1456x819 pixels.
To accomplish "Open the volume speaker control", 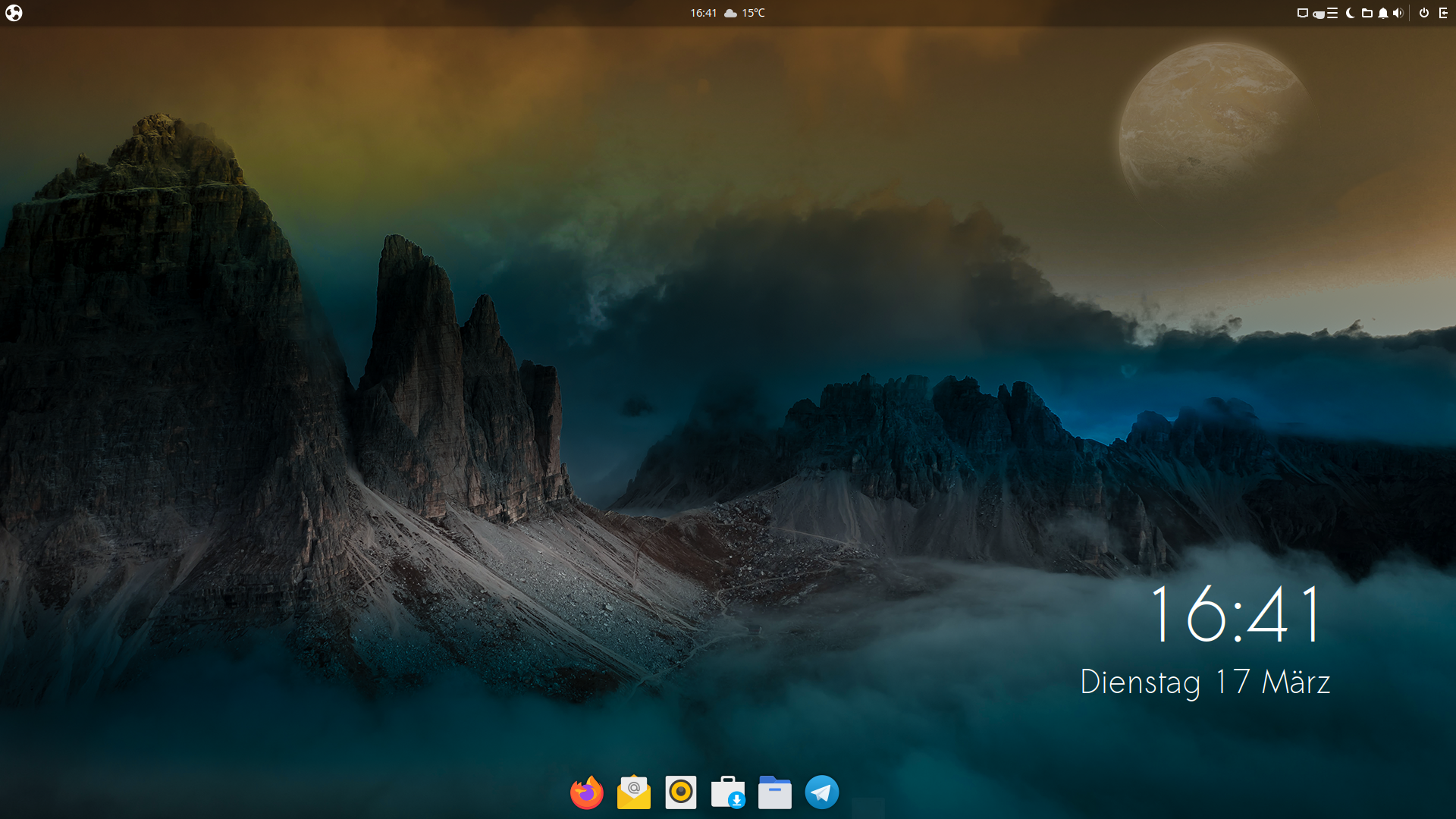I will [1398, 13].
